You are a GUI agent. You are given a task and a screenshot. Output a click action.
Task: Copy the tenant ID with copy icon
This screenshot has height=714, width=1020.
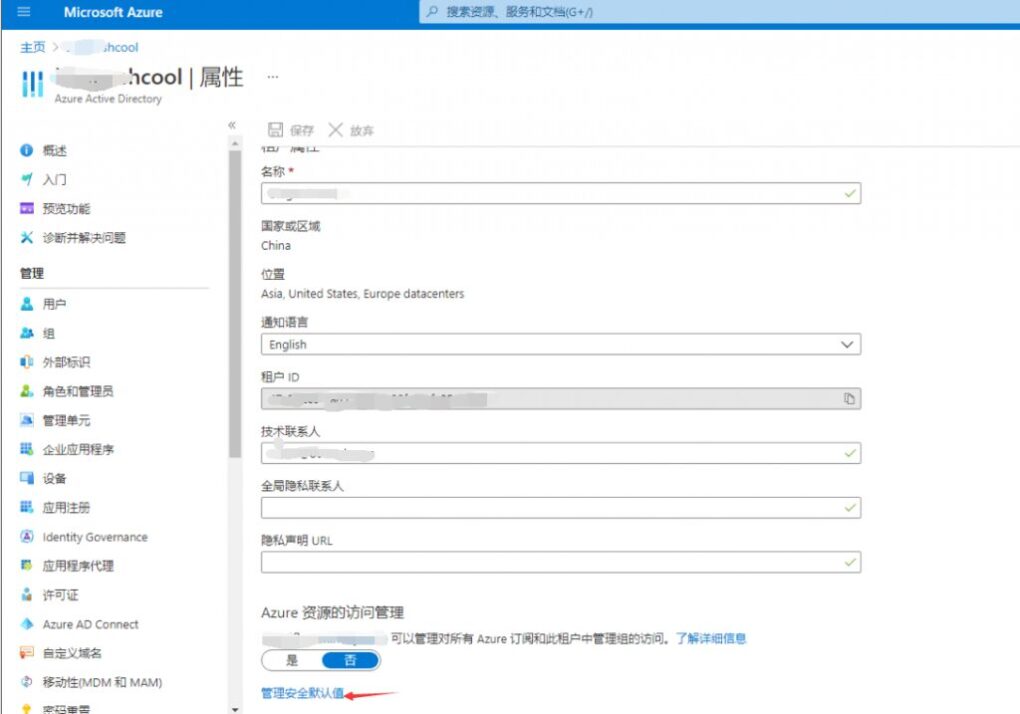pyautogui.click(x=849, y=399)
